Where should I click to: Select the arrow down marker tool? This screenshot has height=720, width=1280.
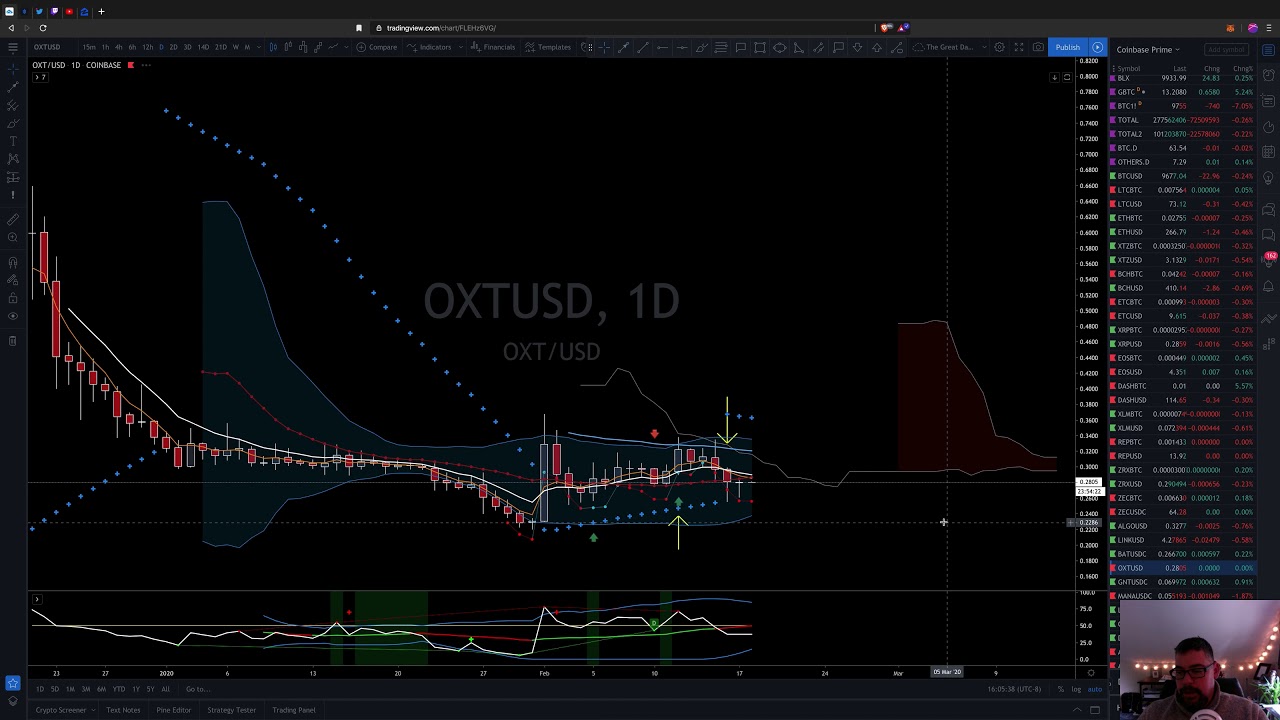point(857,47)
